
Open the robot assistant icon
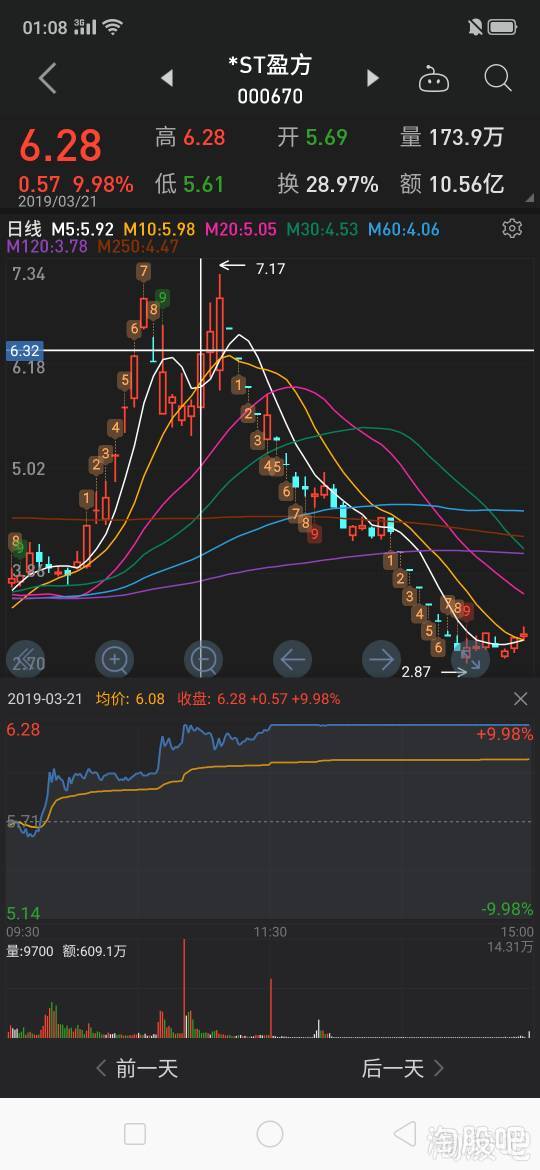click(x=433, y=78)
